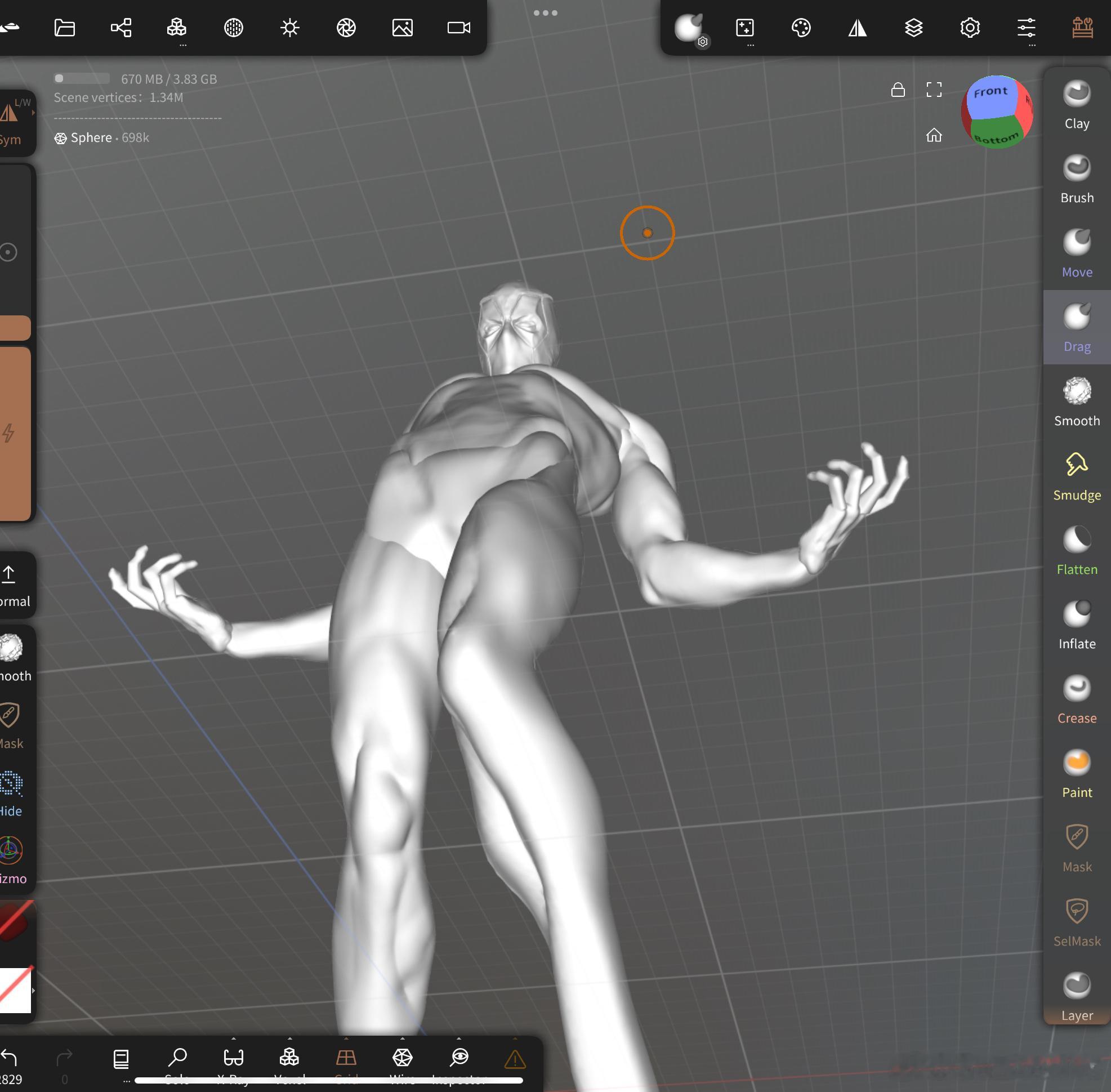The image size is (1111, 1092).
Task: Open the Post Process aperture menu
Action: (346, 28)
